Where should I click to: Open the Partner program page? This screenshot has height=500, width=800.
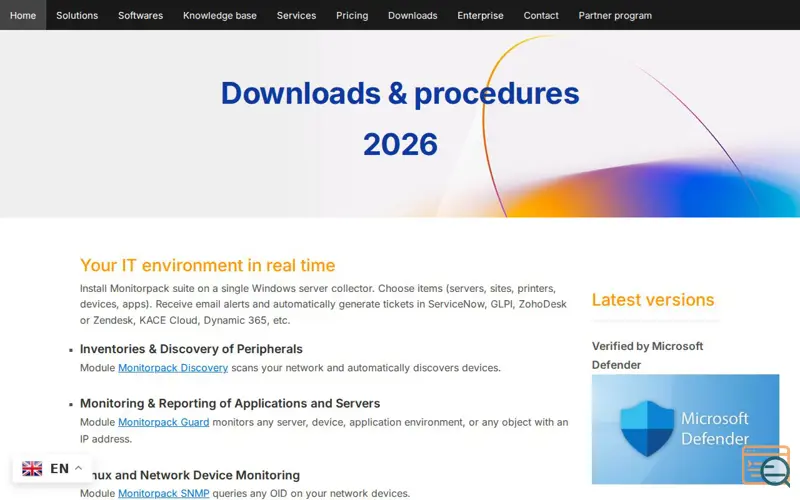[615, 15]
